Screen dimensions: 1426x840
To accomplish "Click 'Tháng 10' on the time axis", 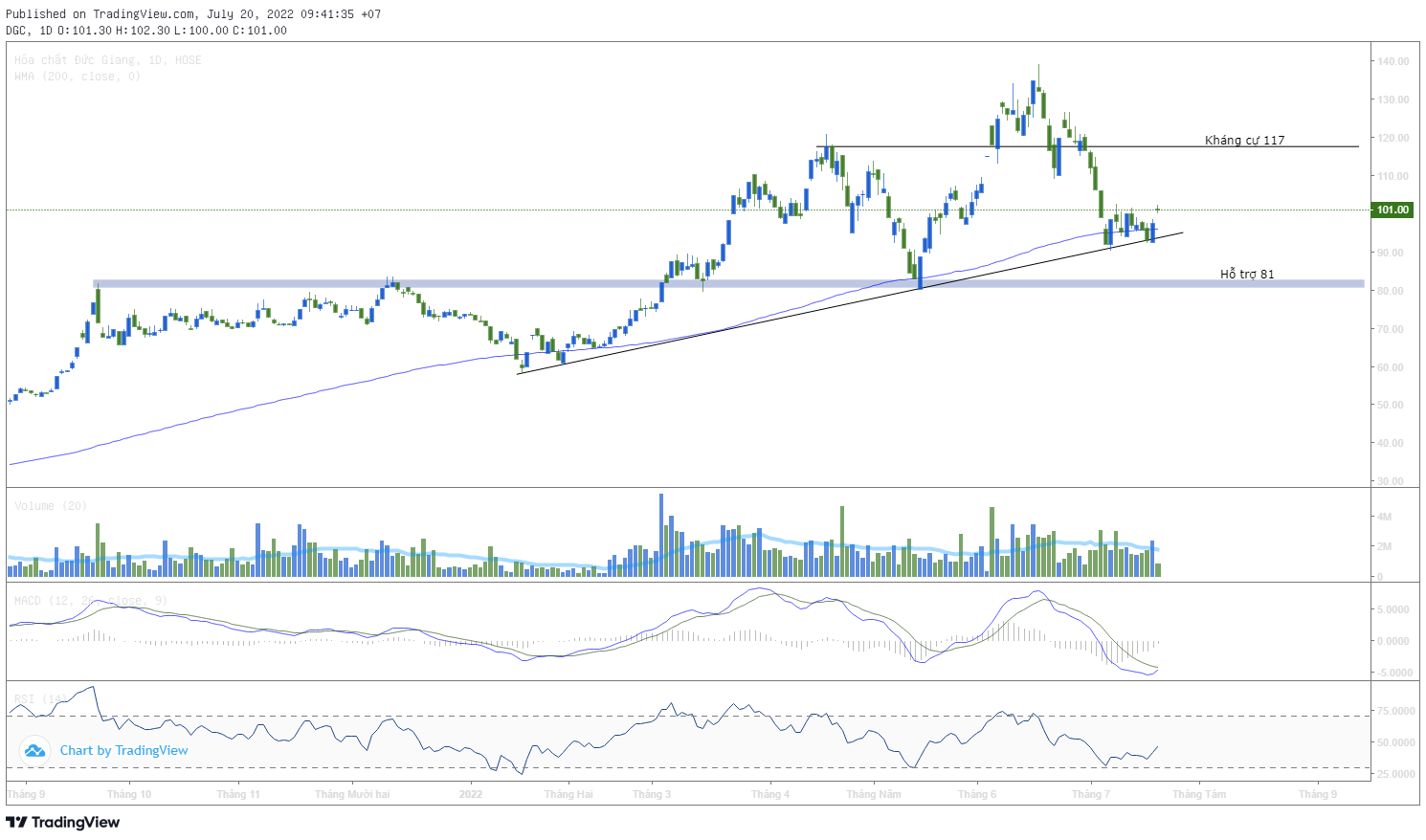I will click(129, 794).
